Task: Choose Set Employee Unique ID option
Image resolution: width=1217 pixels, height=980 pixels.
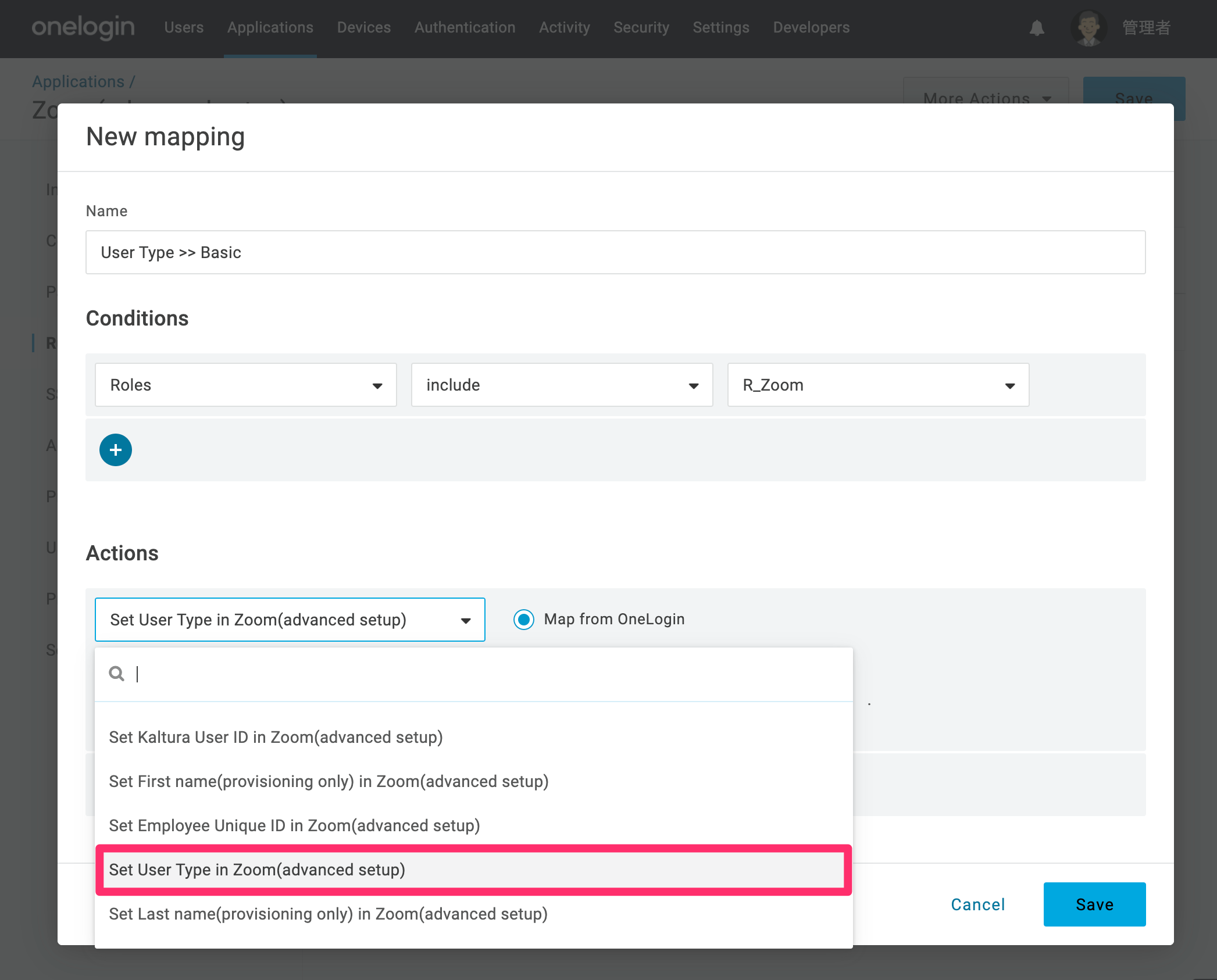Action: coord(474,825)
